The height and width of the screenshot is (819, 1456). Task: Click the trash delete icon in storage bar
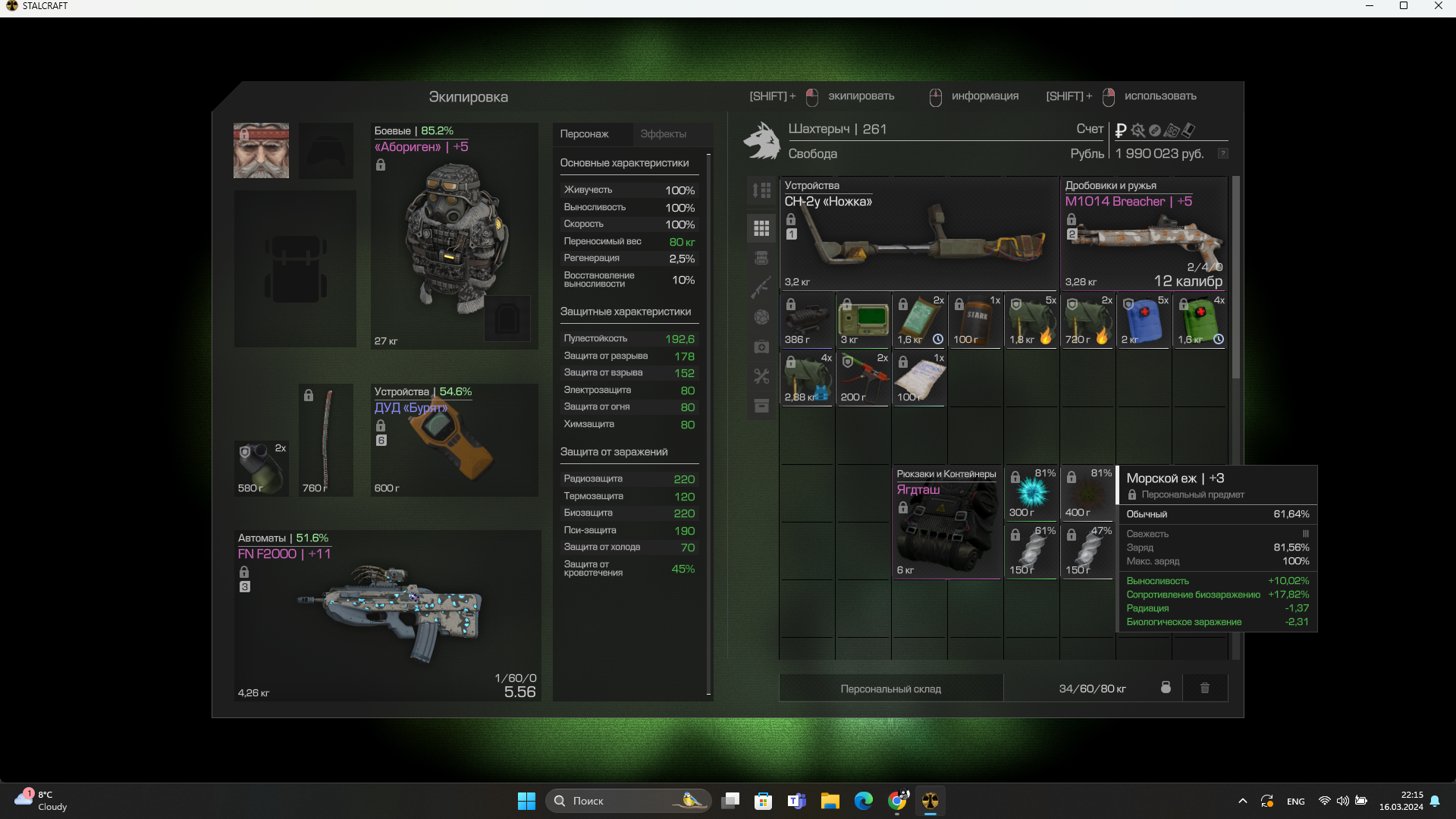pyautogui.click(x=1205, y=688)
